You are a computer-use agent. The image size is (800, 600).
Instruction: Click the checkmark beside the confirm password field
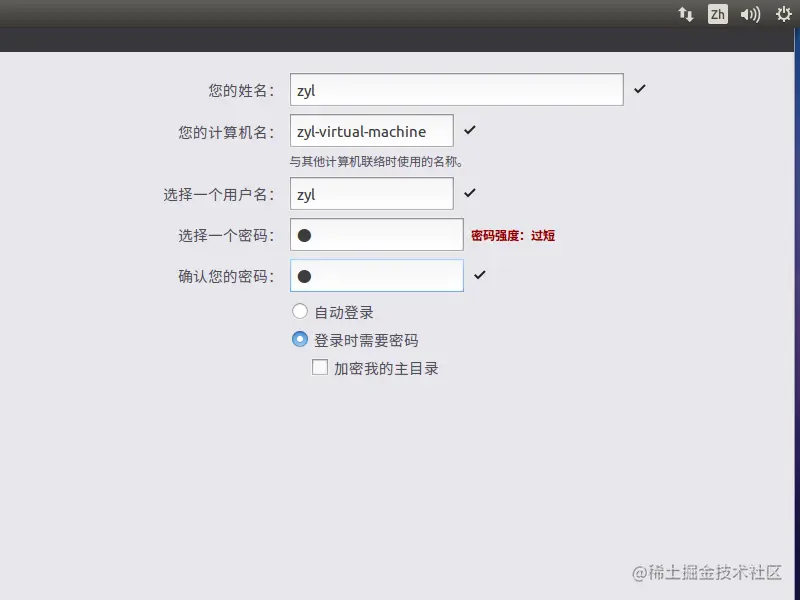pos(479,275)
